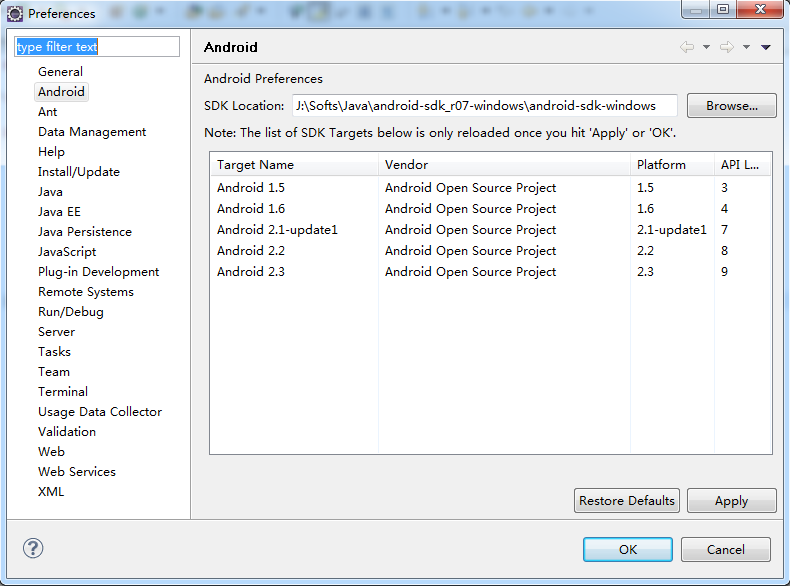The width and height of the screenshot is (790, 586).
Task: Click the back navigation arrow icon
Action: click(x=687, y=47)
